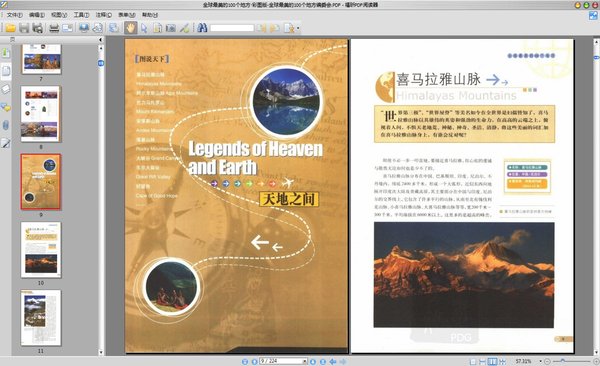Select the page 11 thumbnail
The width and height of the screenshot is (600, 366).
(41, 317)
